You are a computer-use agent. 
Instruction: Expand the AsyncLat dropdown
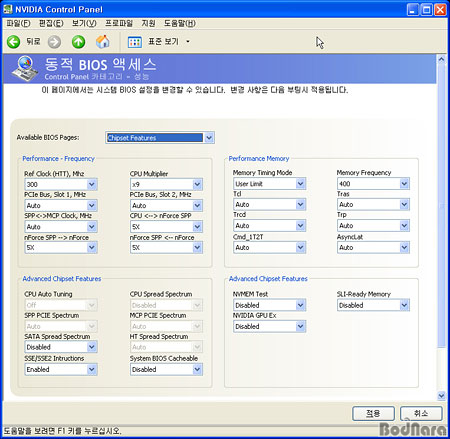(404, 247)
